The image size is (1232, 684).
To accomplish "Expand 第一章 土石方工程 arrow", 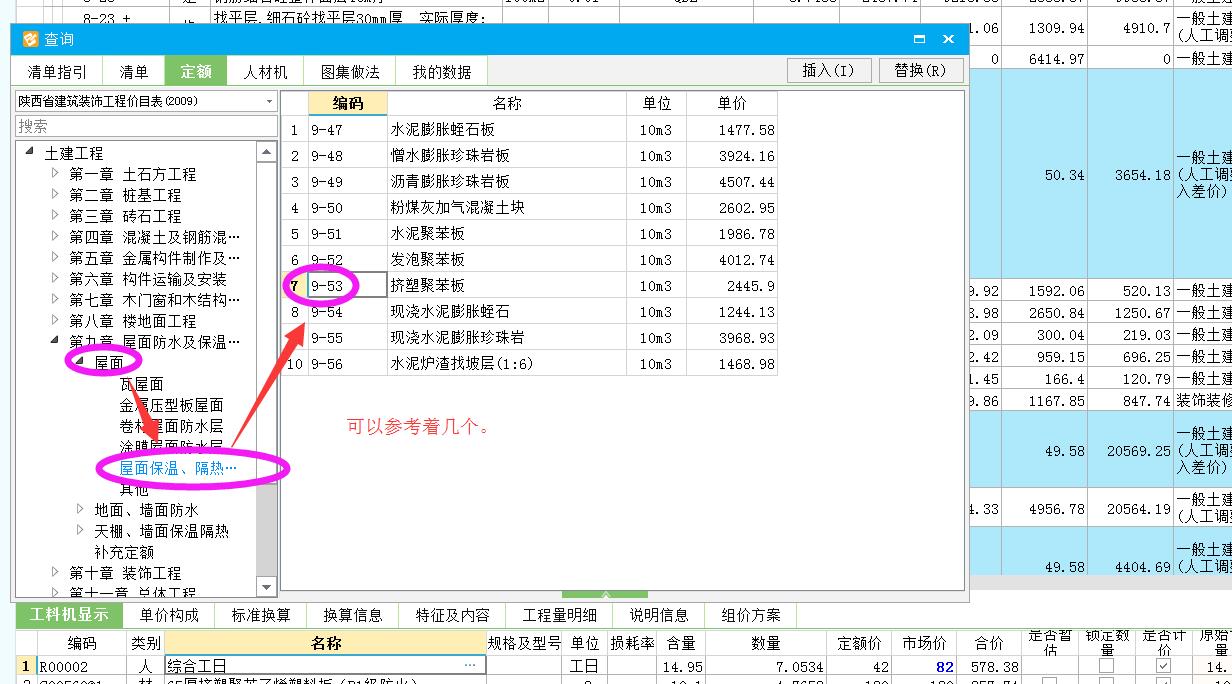I will pos(55,173).
